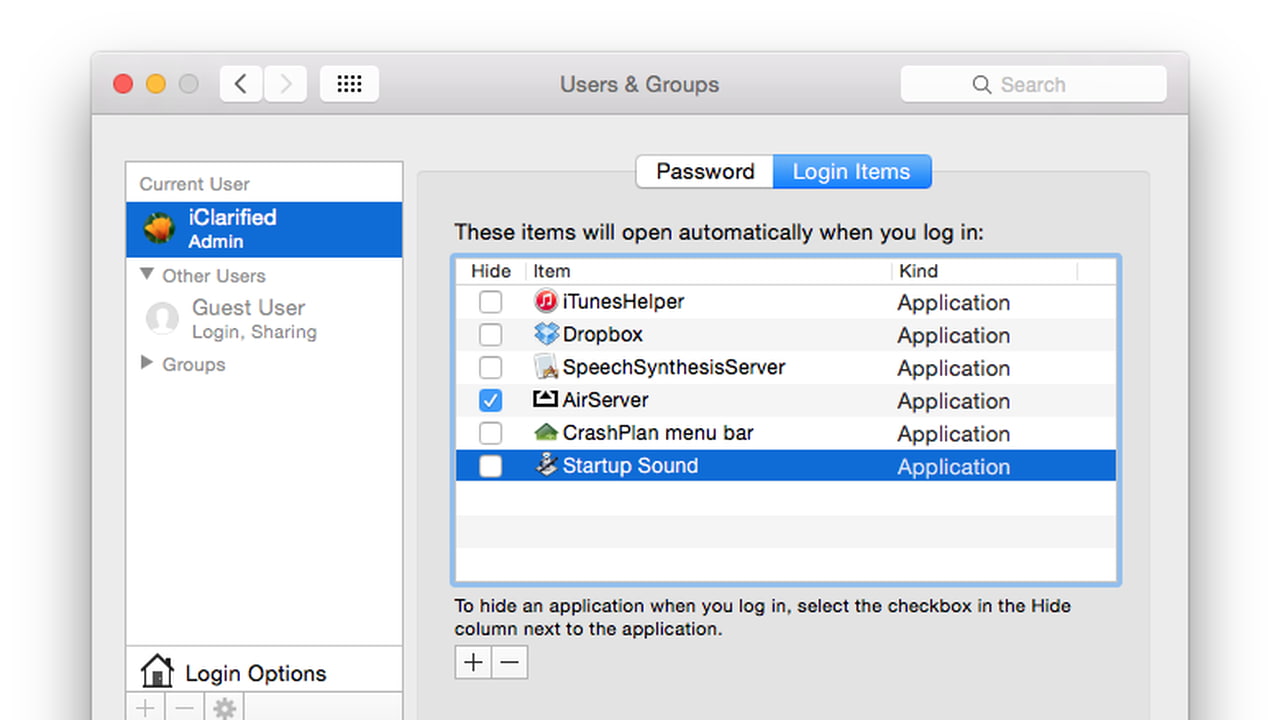Click the Other Users label
1280x720 pixels.
(x=214, y=275)
